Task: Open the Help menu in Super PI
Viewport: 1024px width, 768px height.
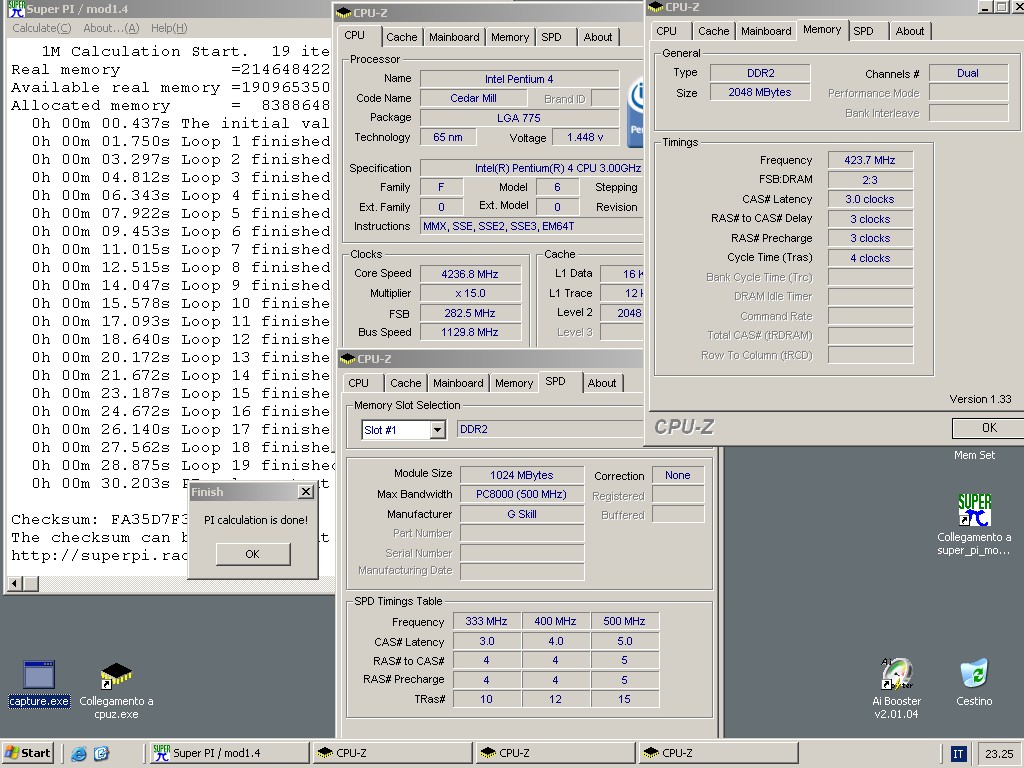Action: point(169,28)
